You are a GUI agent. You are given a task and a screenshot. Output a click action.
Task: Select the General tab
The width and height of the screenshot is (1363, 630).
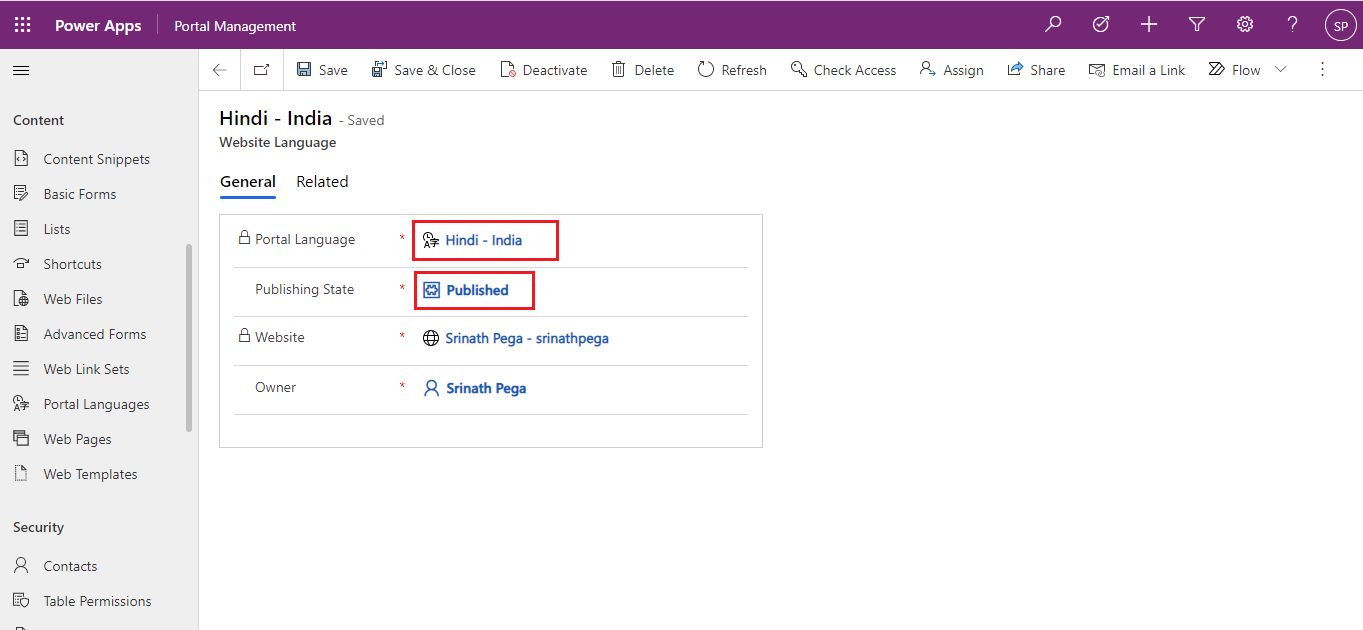[248, 182]
